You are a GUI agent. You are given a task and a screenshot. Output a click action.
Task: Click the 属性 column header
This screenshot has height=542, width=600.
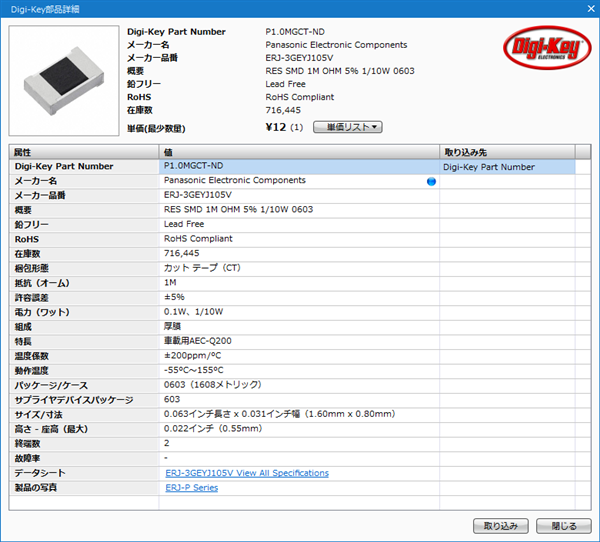[x=84, y=152]
